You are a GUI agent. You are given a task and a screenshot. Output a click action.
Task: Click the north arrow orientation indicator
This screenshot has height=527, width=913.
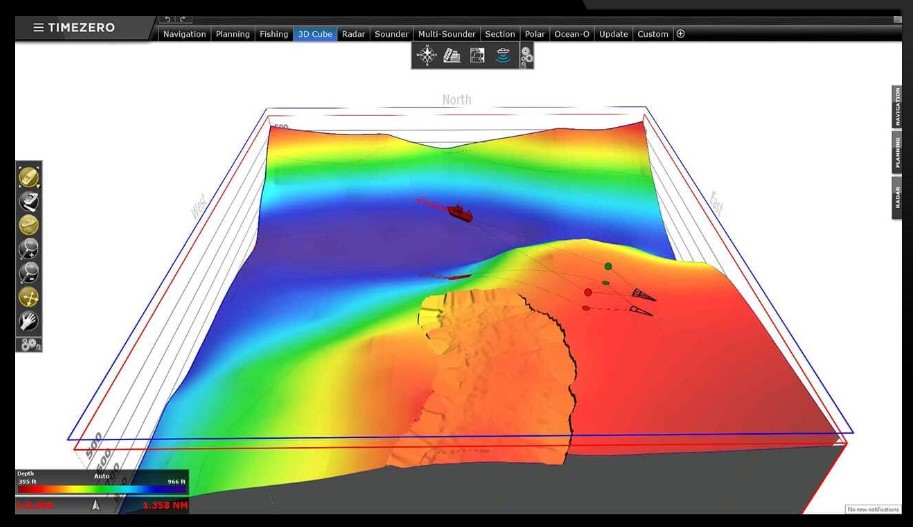[96, 505]
